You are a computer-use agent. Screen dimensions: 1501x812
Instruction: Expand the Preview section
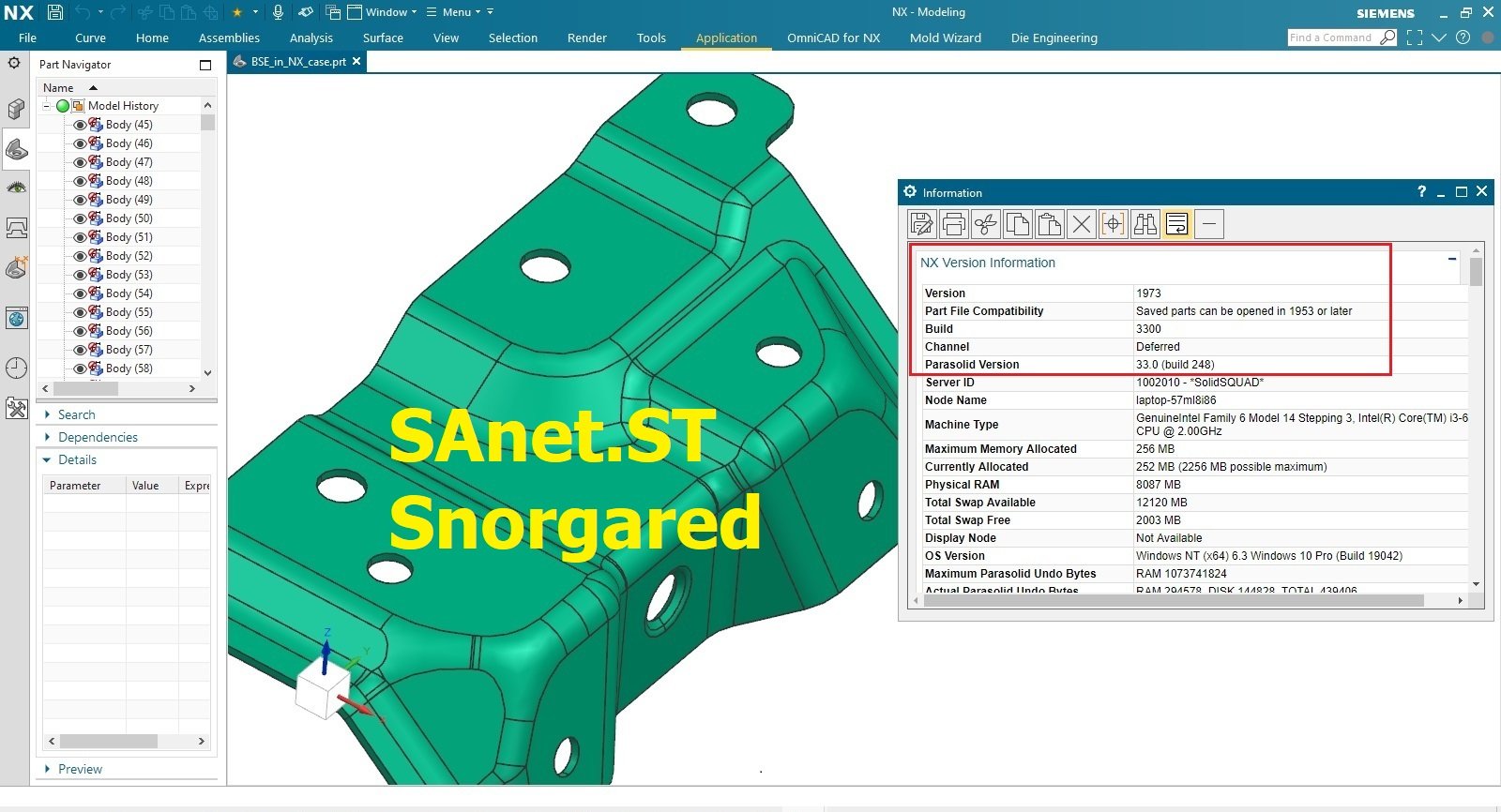[48, 769]
